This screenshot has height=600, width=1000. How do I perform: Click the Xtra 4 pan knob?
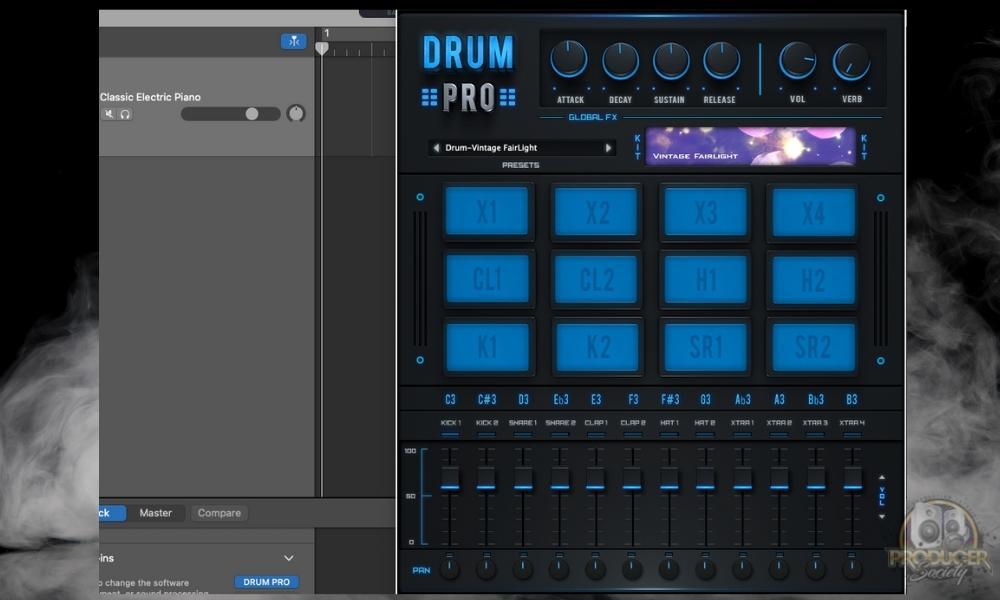(852, 568)
